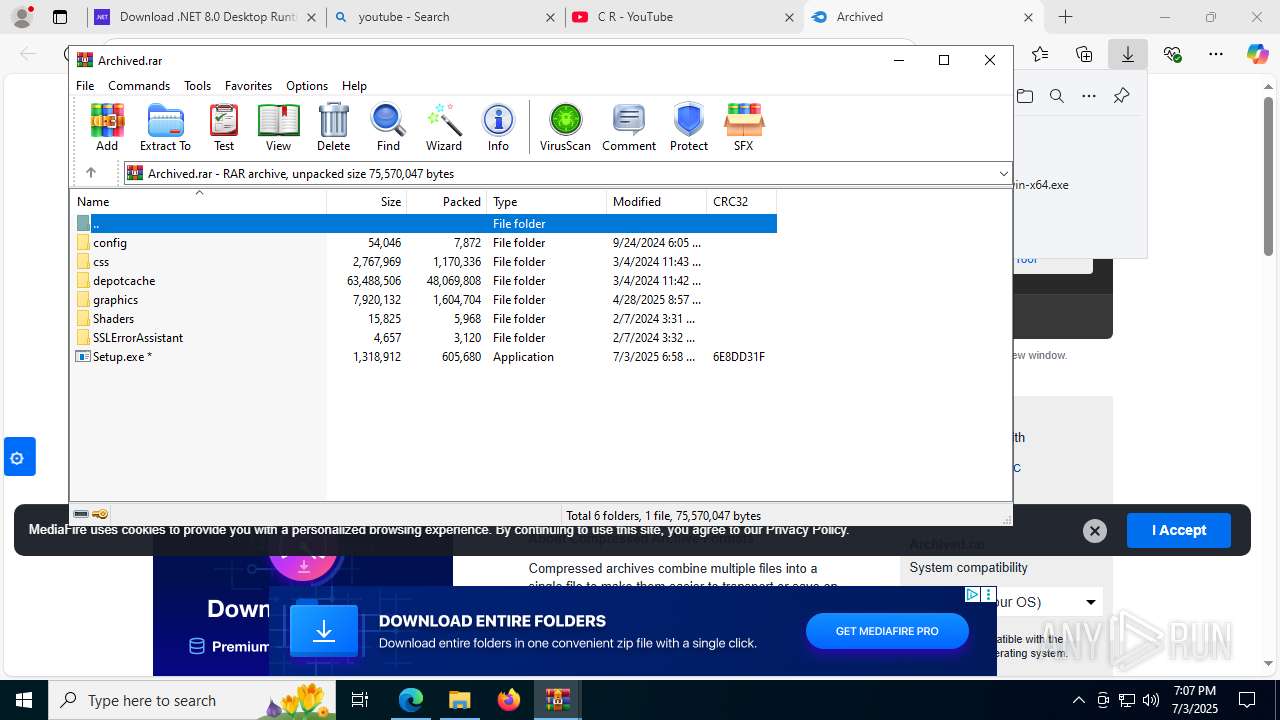Image resolution: width=1280 pixels, height=720 pixels.
Task: Open Task View on taskbar
Action: tap(361, 700)
